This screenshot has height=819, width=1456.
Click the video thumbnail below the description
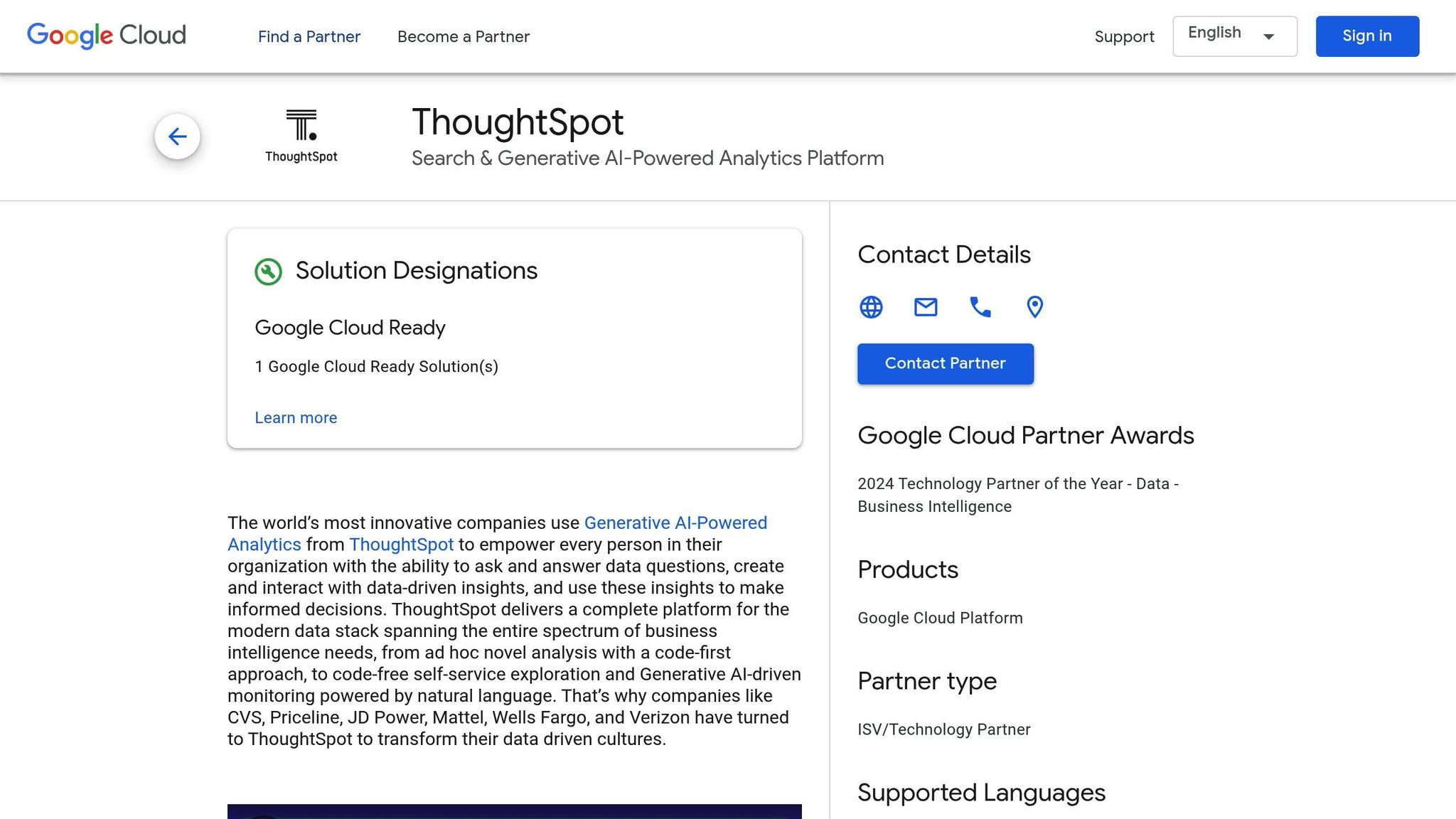tap(514, 813)
